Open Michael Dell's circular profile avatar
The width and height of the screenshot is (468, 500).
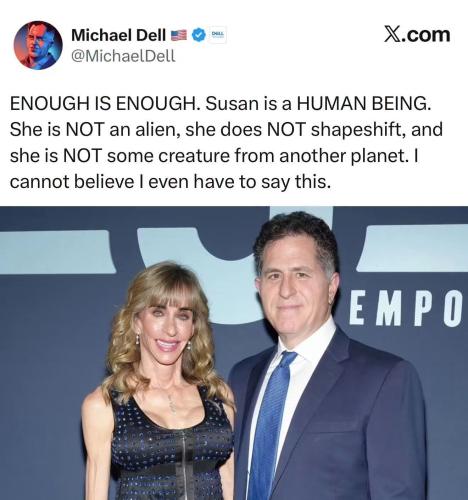coord(38,45)
